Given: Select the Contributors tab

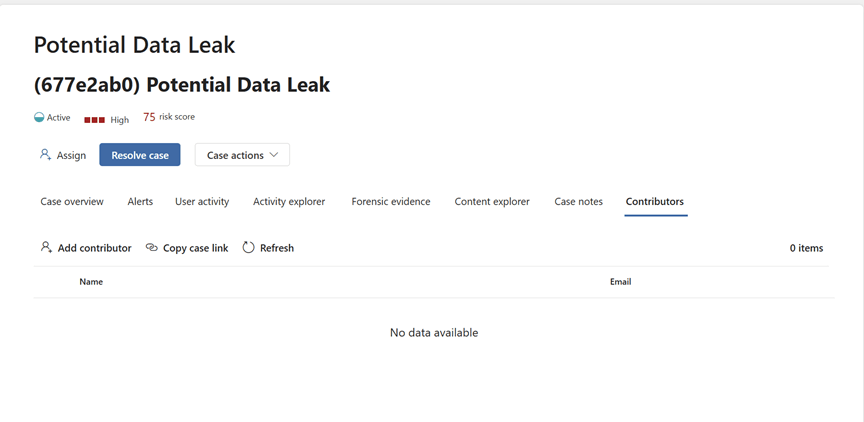Looking at the screenshot, I should (655, 202).
